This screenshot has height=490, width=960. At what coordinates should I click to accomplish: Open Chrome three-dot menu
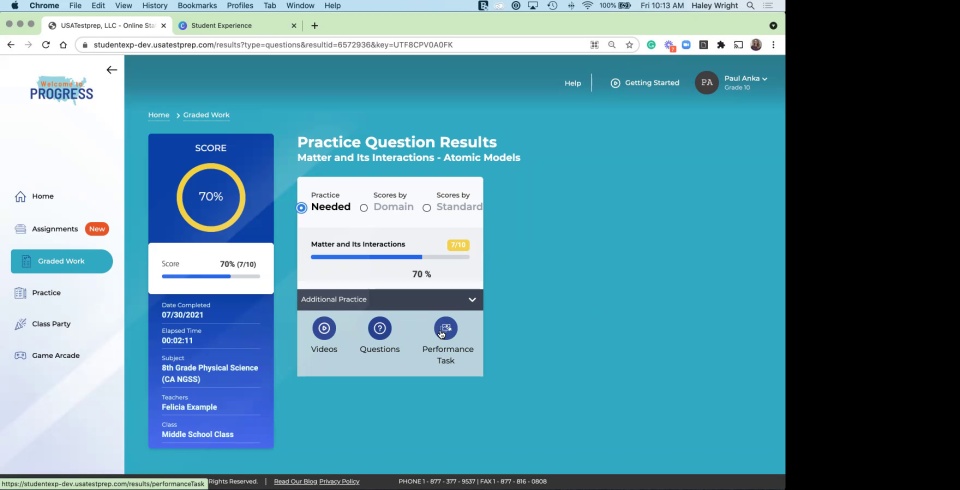[x=773, y=45]
